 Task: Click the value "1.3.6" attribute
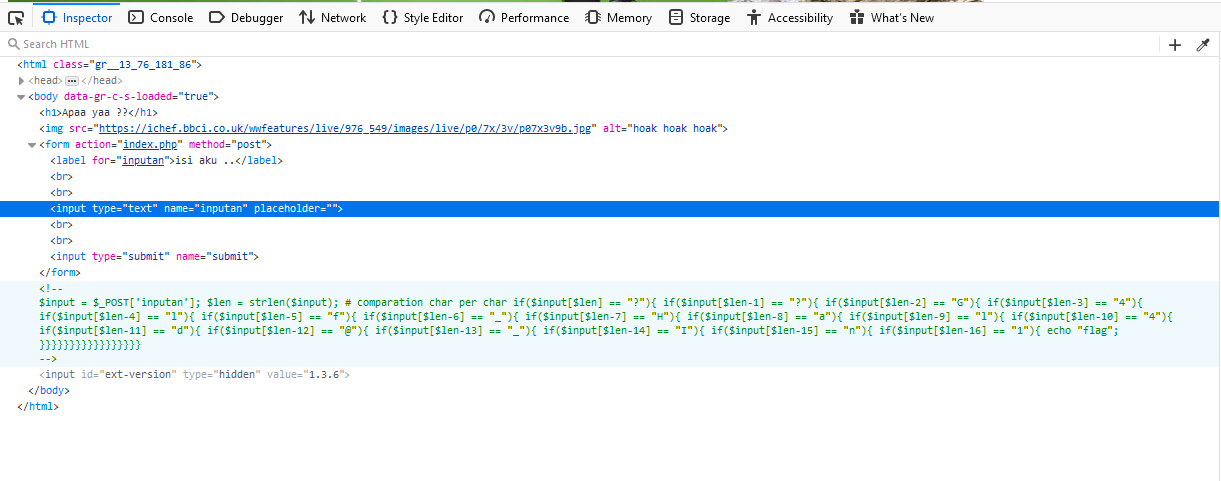click(305, 374)
